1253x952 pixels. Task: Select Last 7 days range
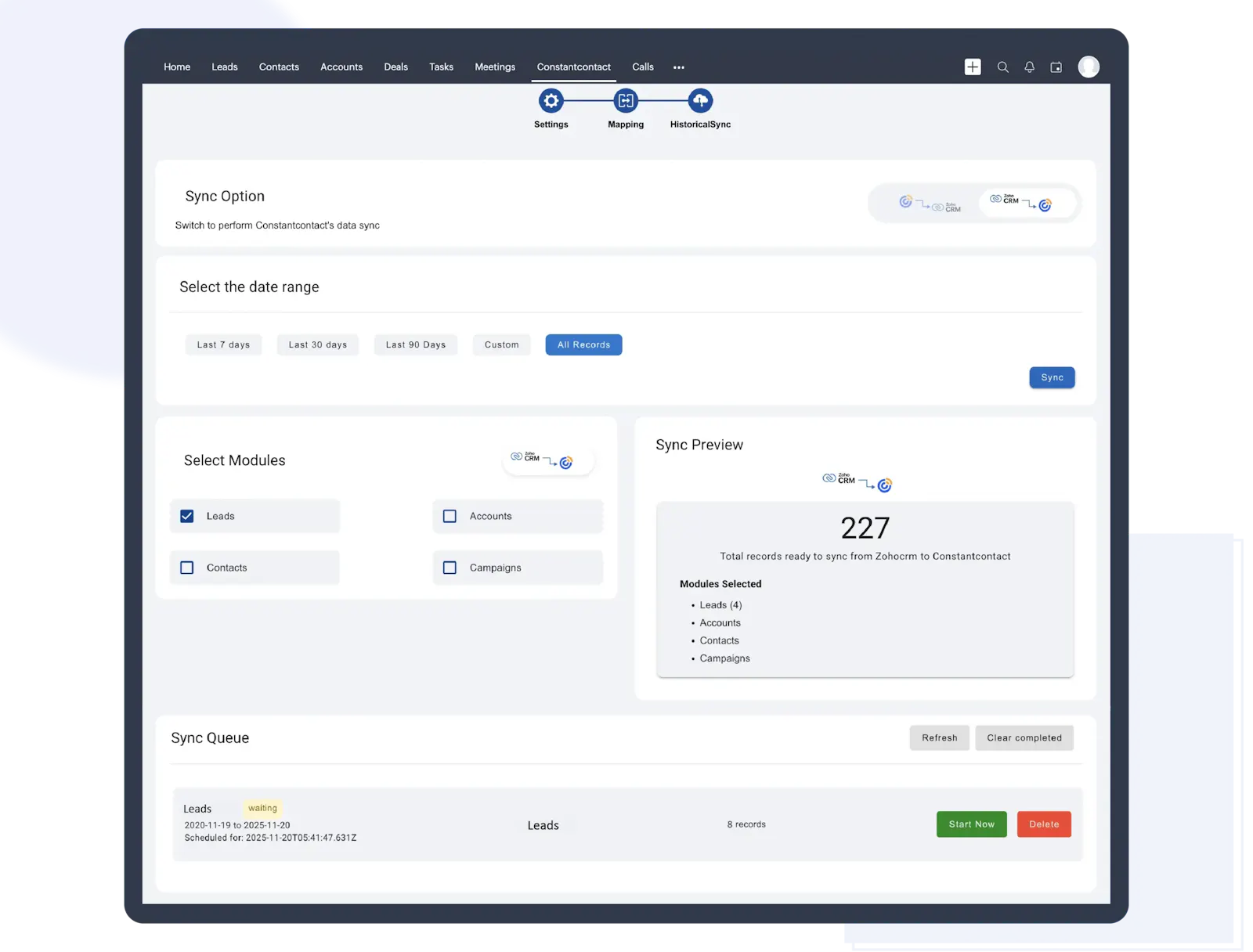pyautogui.click(x=223, y=344)
